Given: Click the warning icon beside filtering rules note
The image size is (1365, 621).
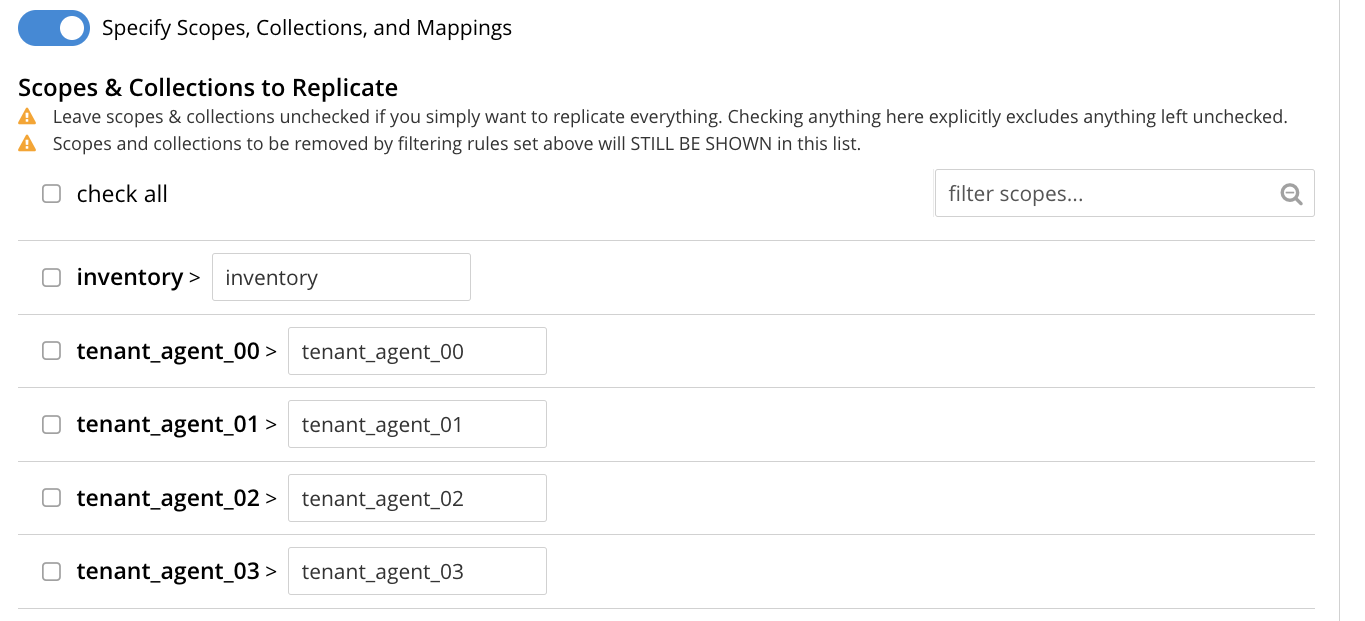Looking at the screenshot, I should [x=25, y=143].
